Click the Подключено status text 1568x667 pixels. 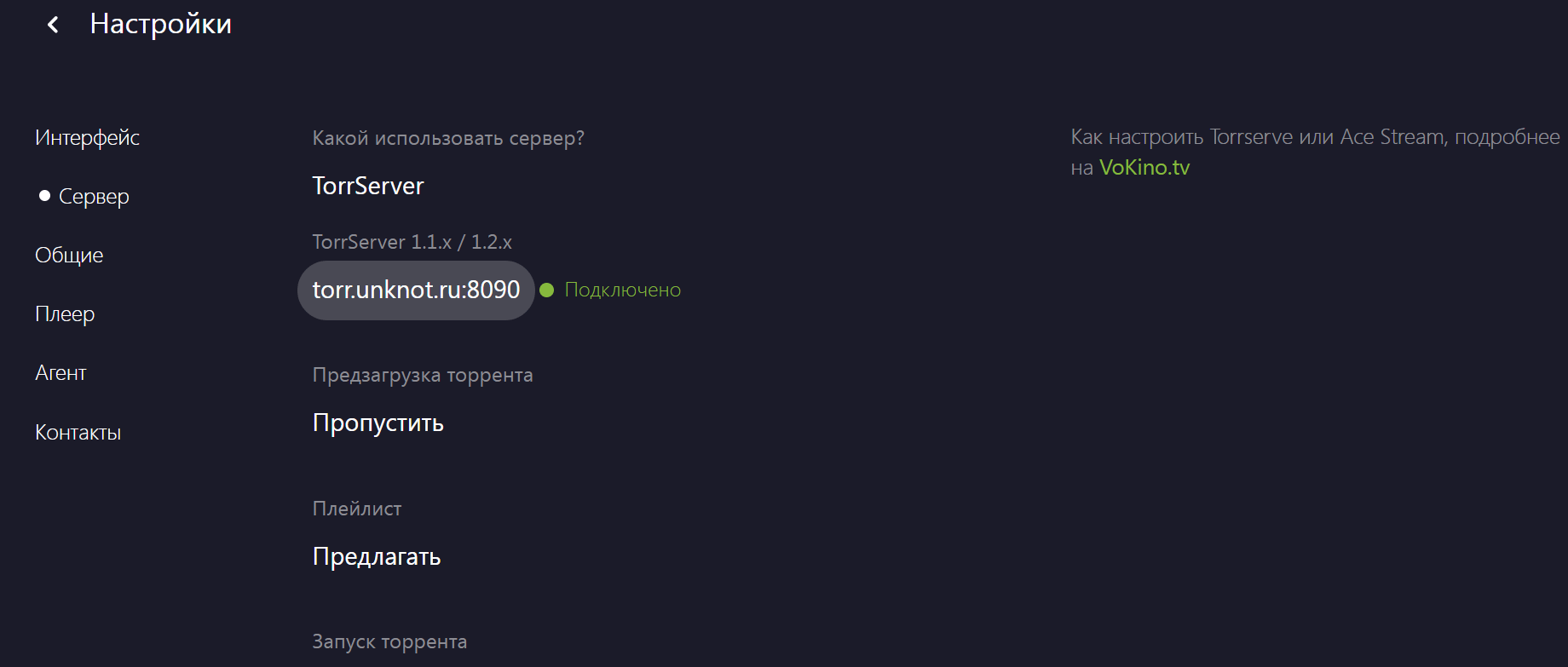coord(622,290)
